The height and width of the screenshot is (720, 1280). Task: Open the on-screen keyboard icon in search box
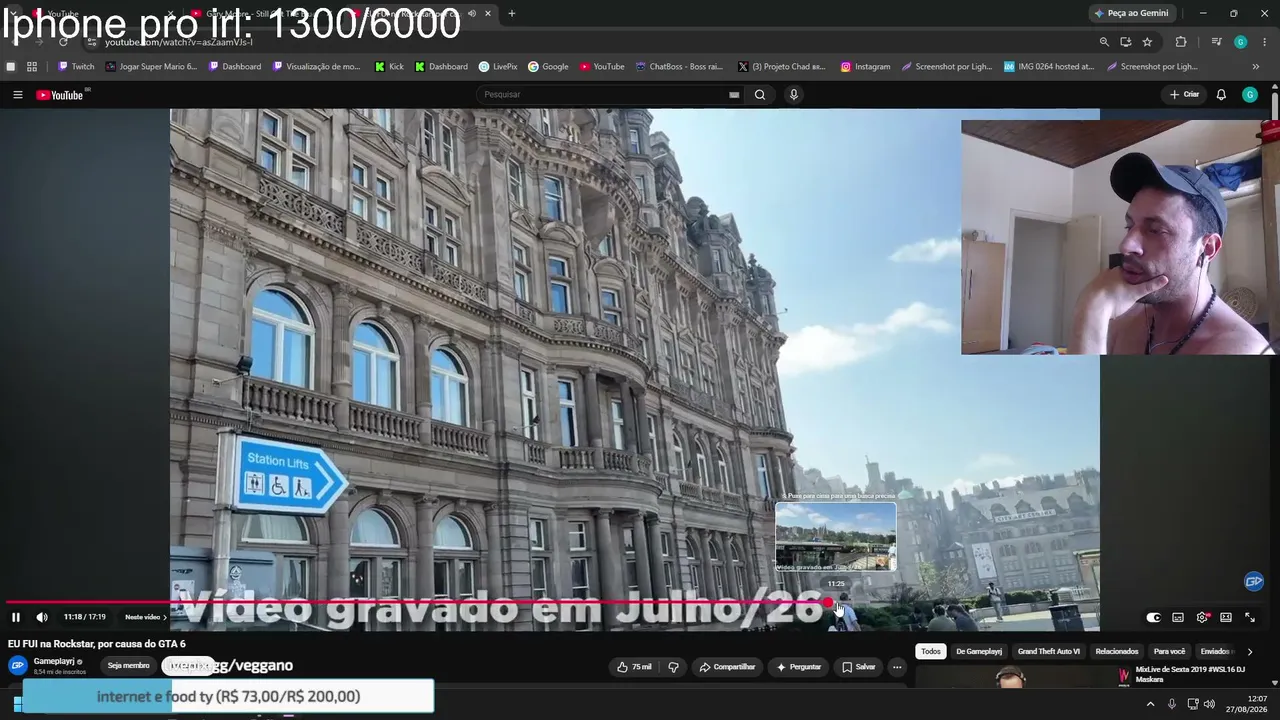[734, 95]
